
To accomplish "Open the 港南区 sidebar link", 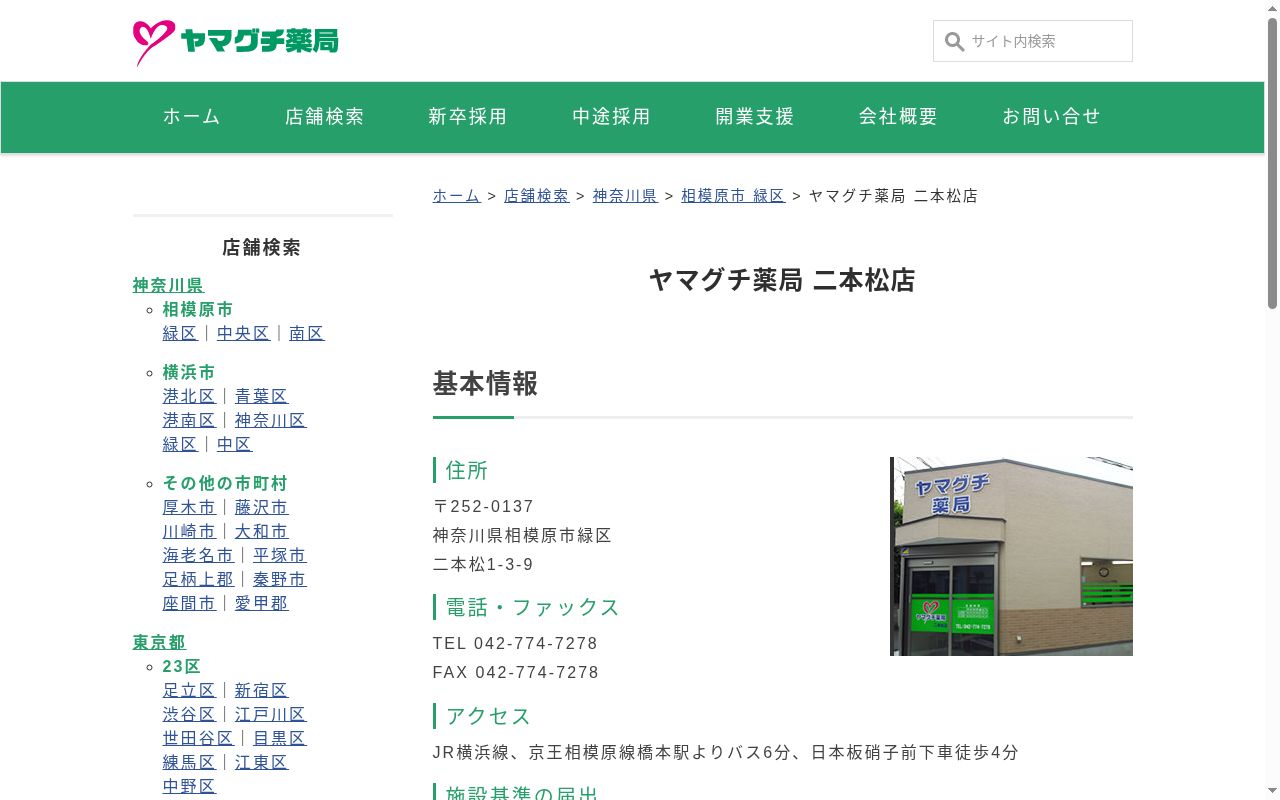I will point(189,421).
